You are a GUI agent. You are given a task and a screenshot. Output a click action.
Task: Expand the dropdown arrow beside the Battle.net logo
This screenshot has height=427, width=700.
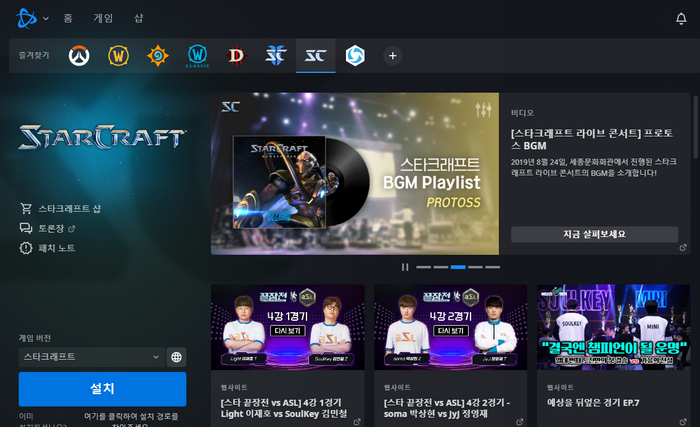46,18
